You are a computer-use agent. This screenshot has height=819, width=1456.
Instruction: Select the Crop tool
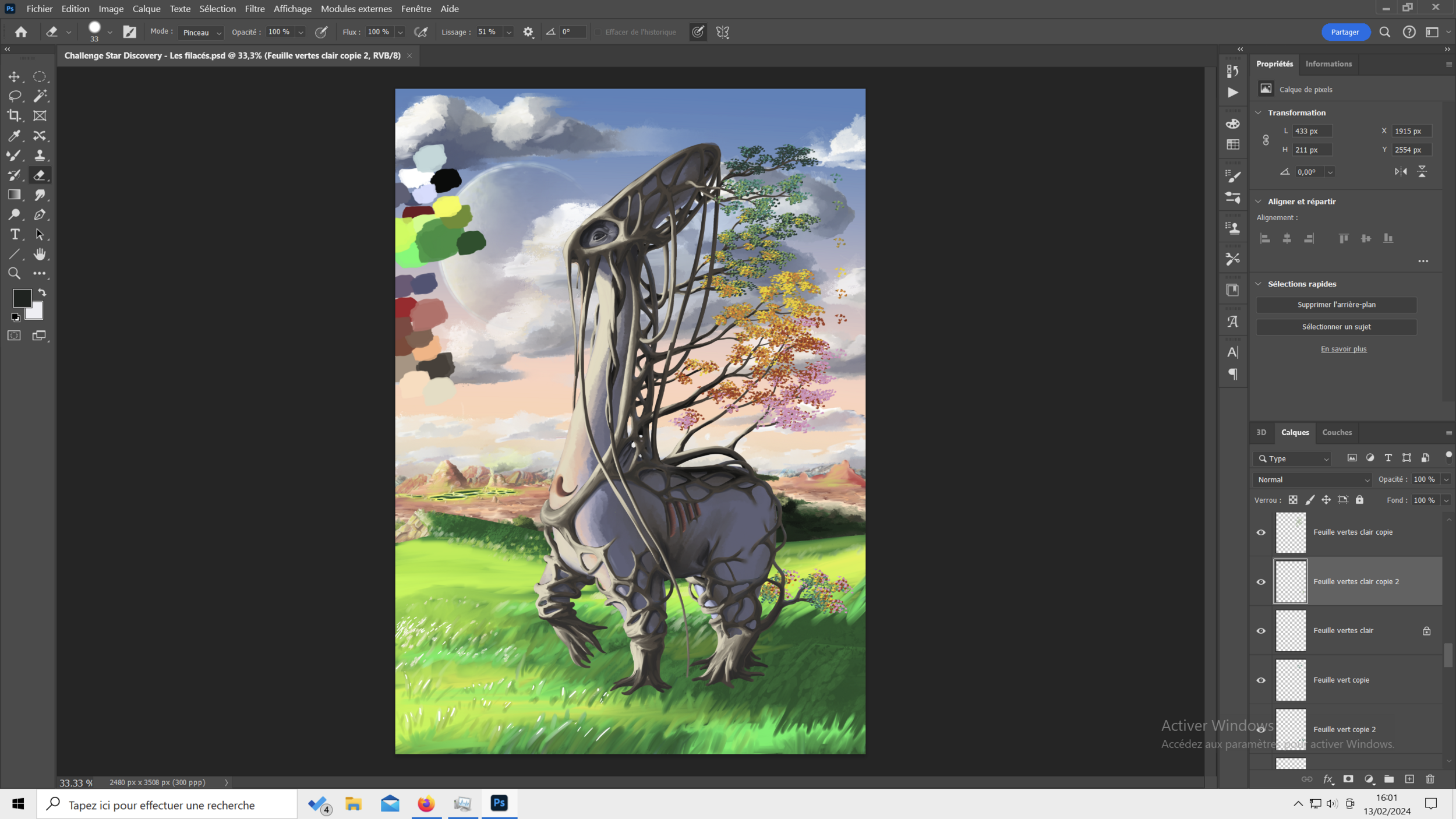coord(14,116)
